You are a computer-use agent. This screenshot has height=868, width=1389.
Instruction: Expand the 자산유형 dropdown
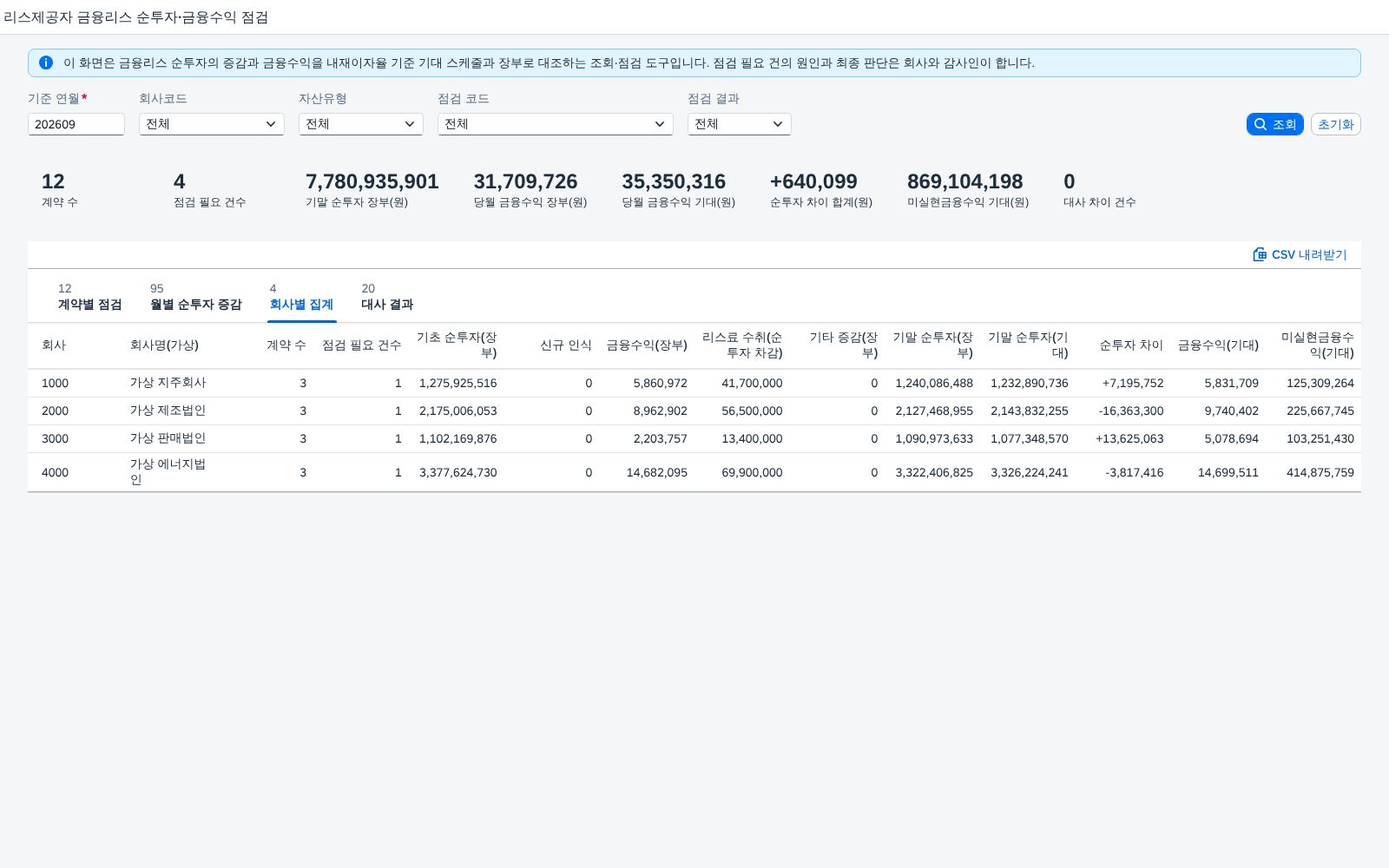(x=361, y=124)
